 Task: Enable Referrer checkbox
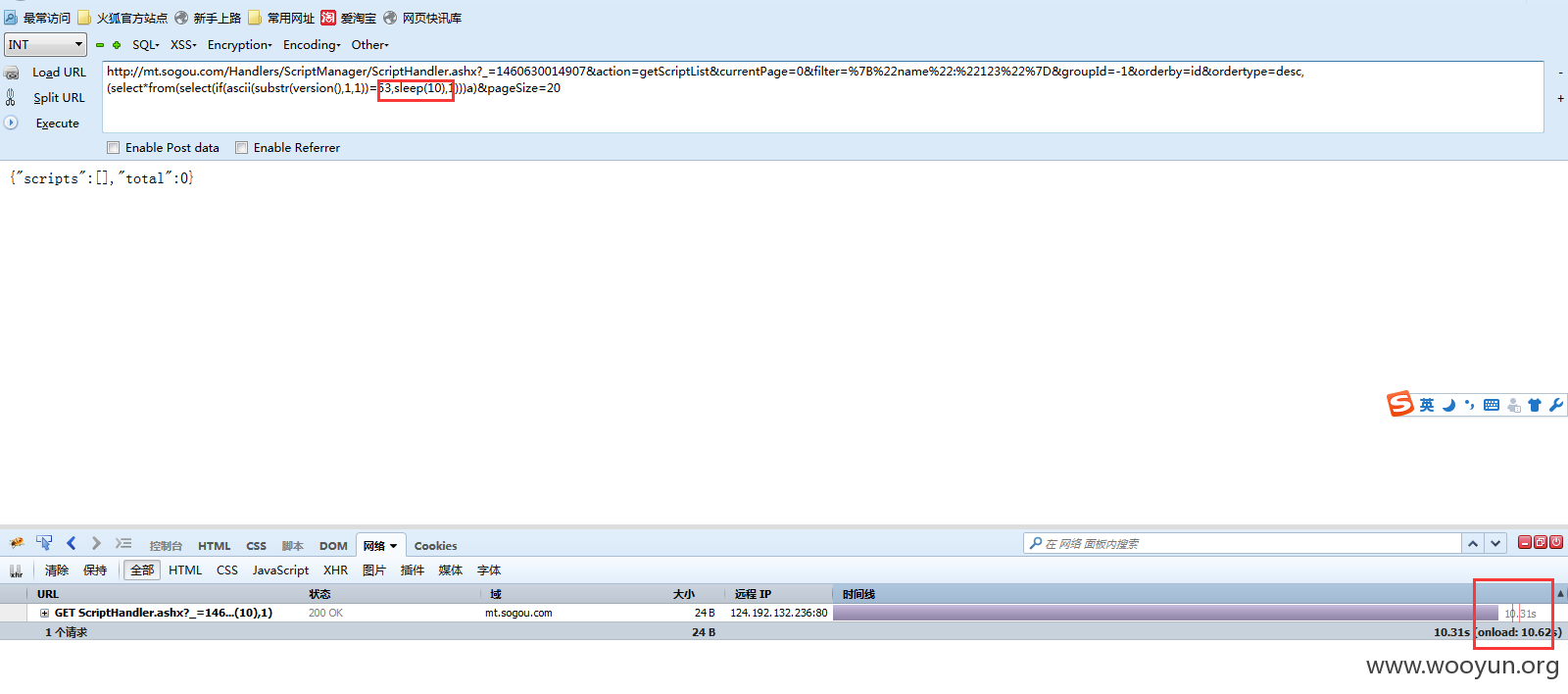(x=241, y=148)
